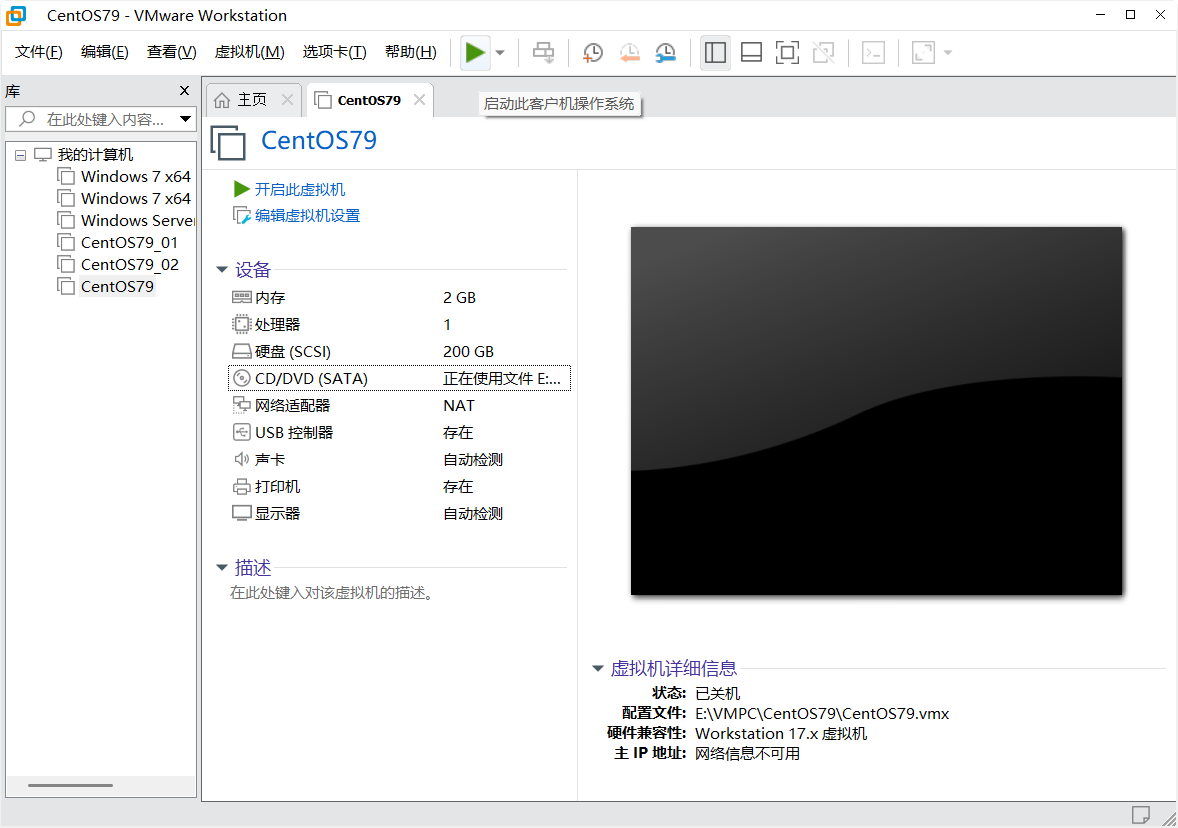
Task: Select CentOS79_02 in the library
Action: point(130,264)
